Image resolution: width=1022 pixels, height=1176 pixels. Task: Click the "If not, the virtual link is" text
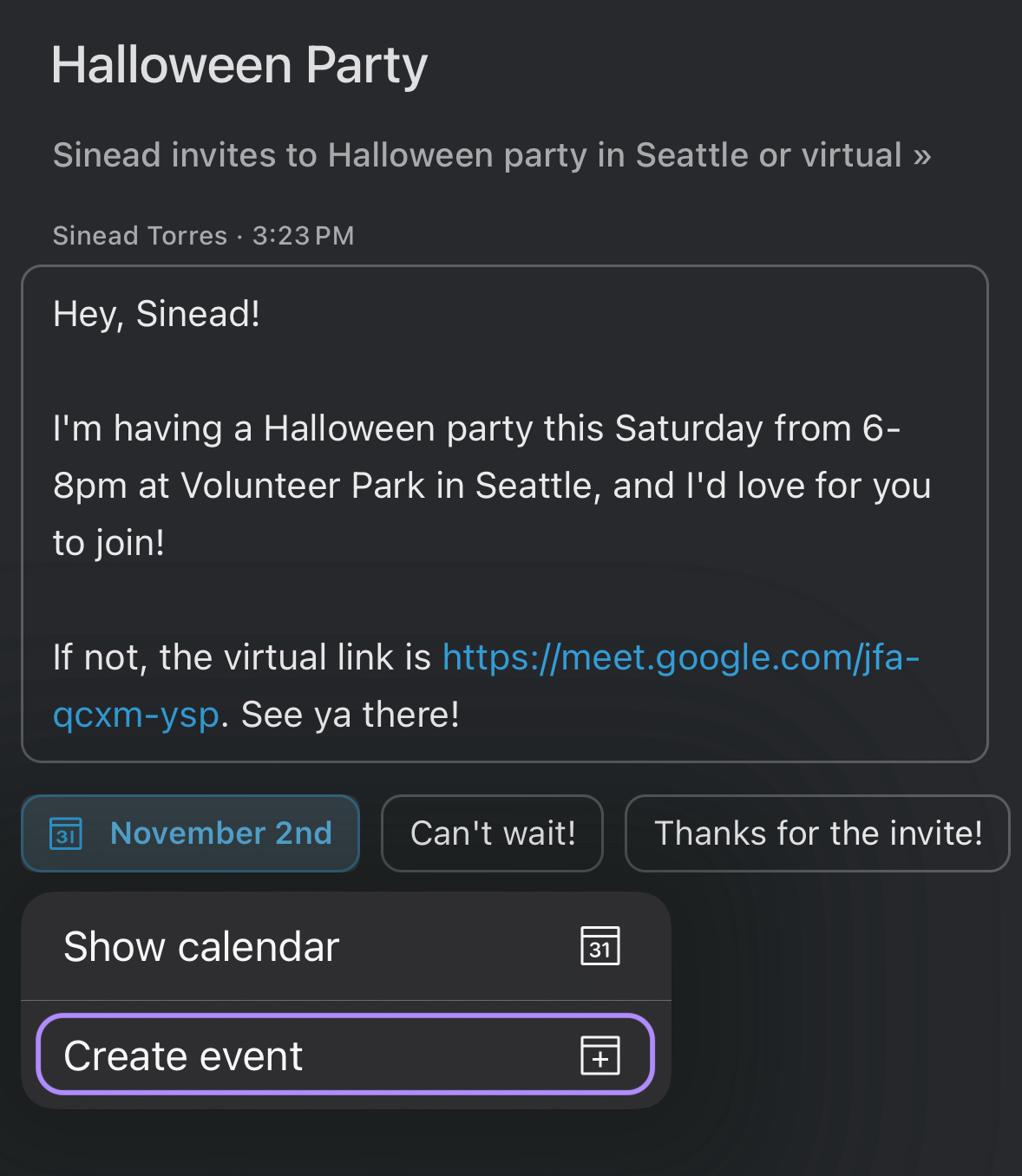pyautogui.click(x=241, y=657)
